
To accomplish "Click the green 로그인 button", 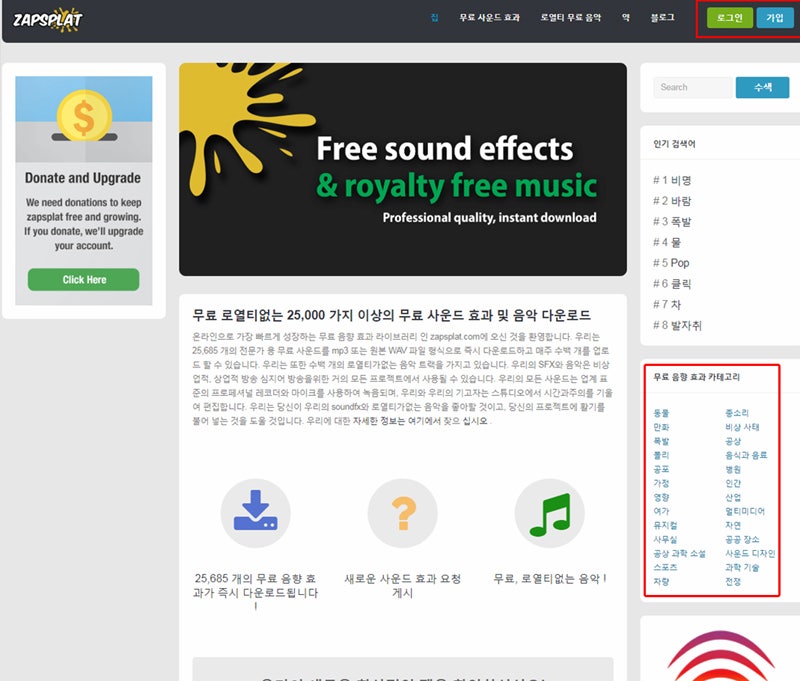I will click(730, 18).
